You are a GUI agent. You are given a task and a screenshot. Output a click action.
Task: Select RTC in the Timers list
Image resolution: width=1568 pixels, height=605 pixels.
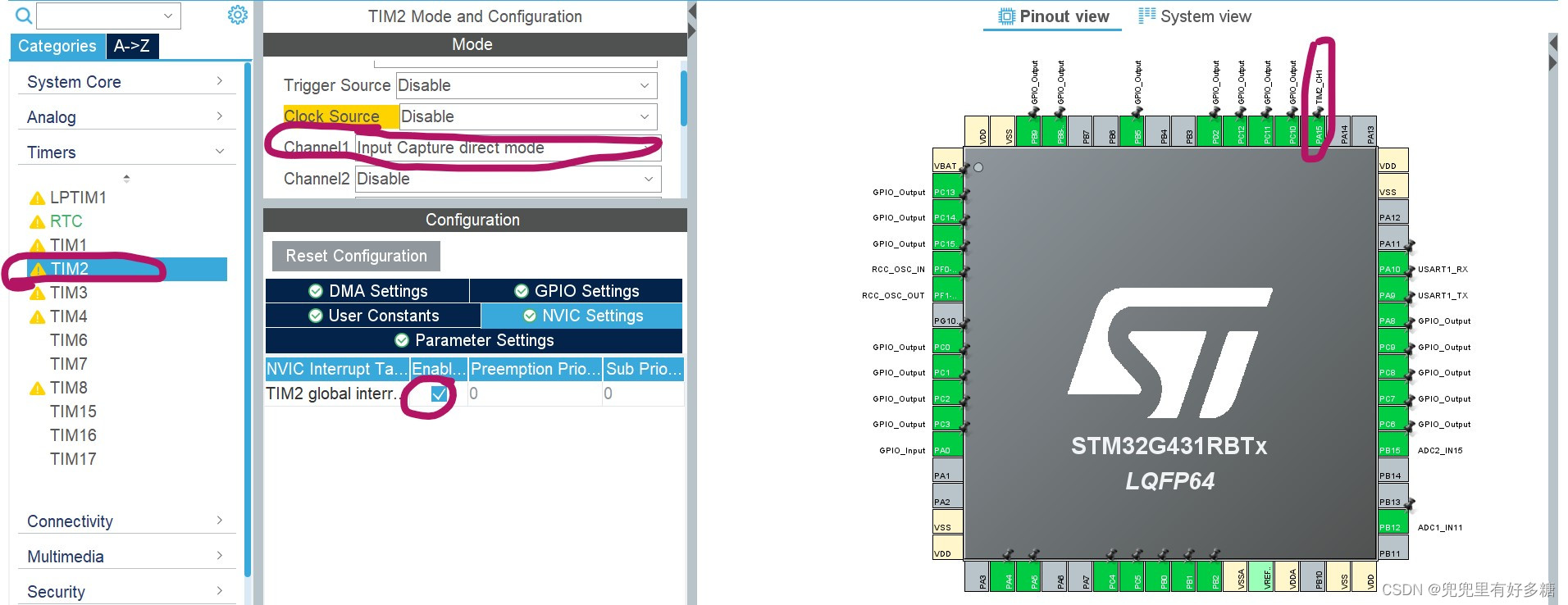(x=66, y=221)
